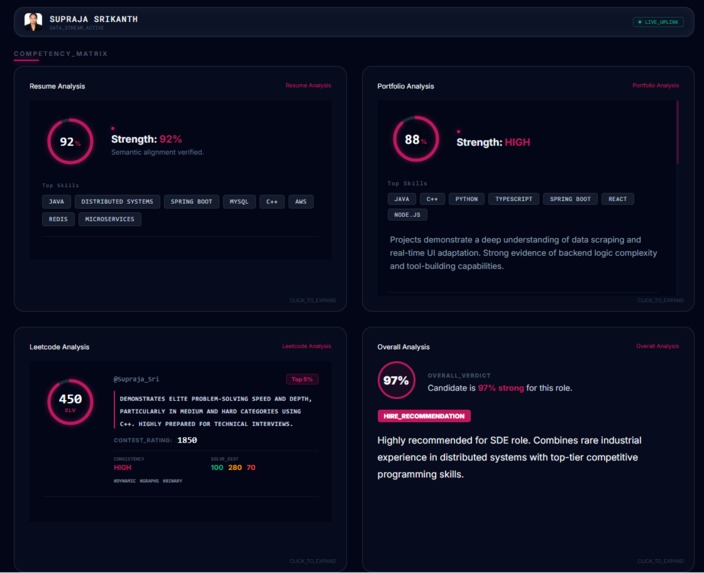Click the Leetcode Analysis card title

tap(59, 347)
